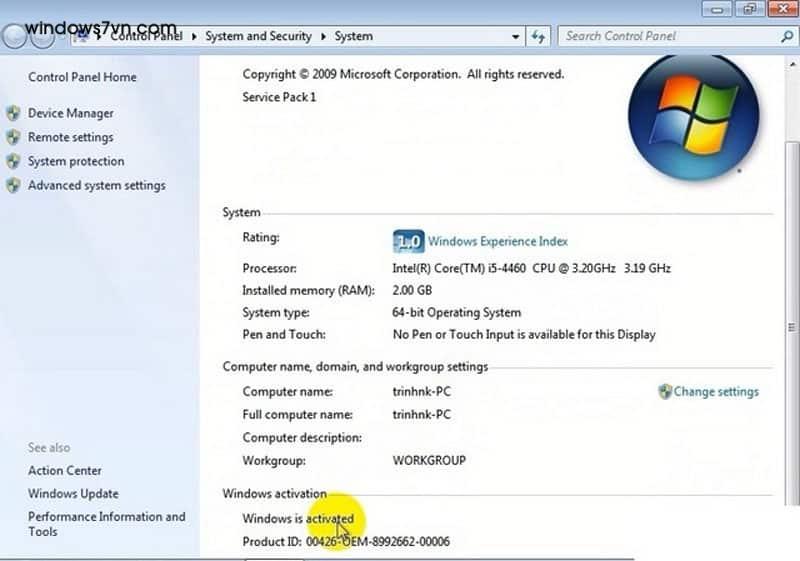800x561 pixels.
Task: Expand the arrow after System and Security breadcrumb
Action: [x=323, y=36]
